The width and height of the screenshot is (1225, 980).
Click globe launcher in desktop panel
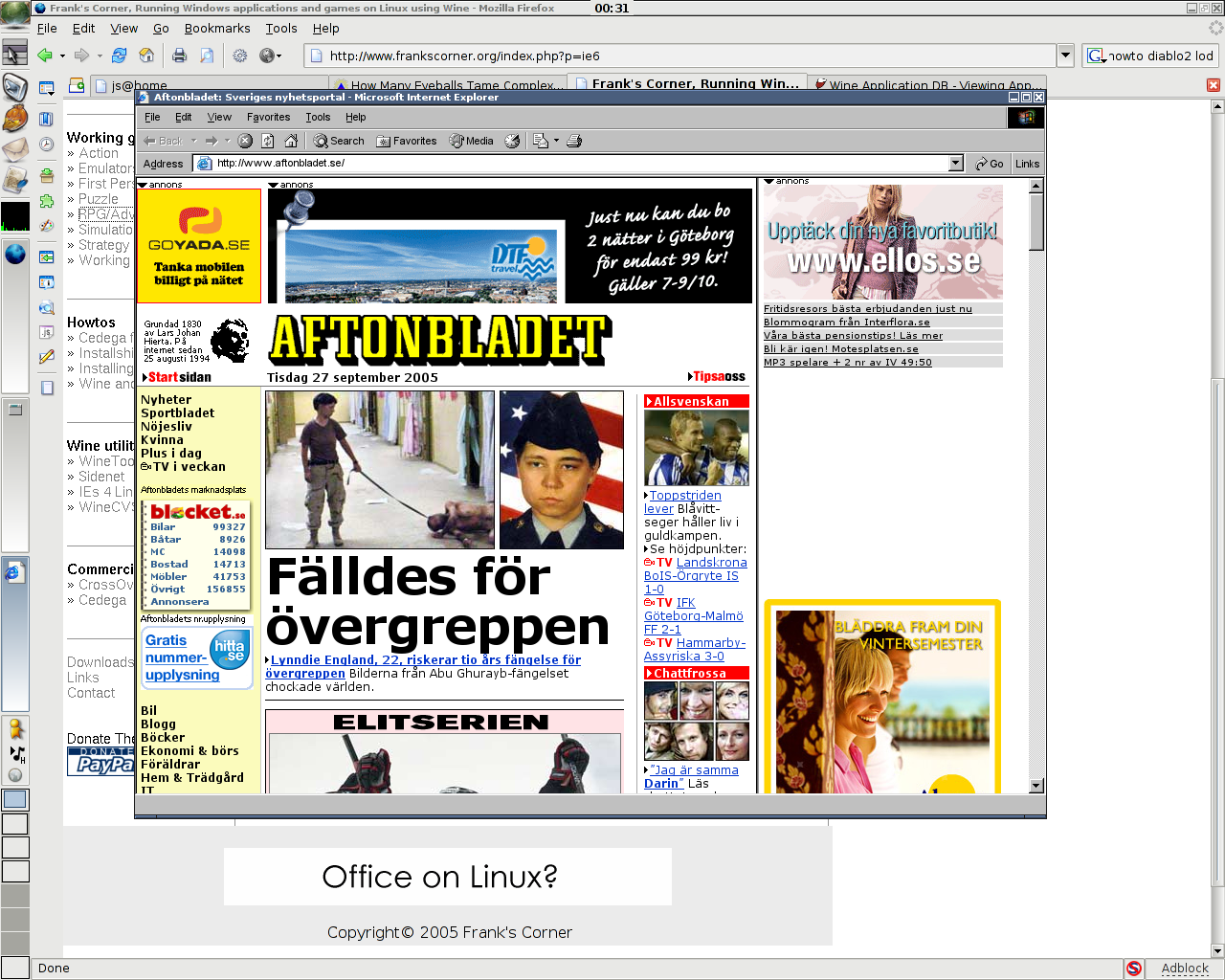(14, 254)
